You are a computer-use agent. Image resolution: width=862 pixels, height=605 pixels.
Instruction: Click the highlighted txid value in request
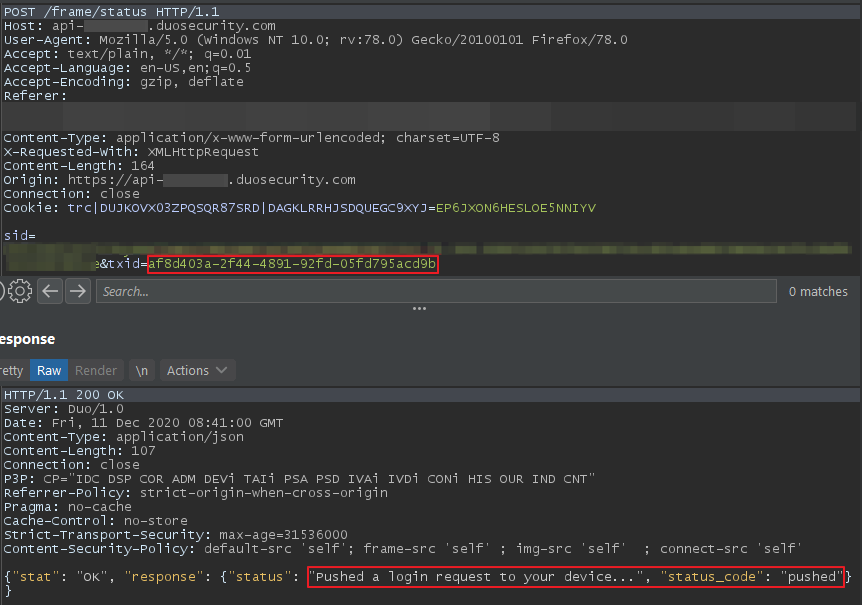click(293, 264)
